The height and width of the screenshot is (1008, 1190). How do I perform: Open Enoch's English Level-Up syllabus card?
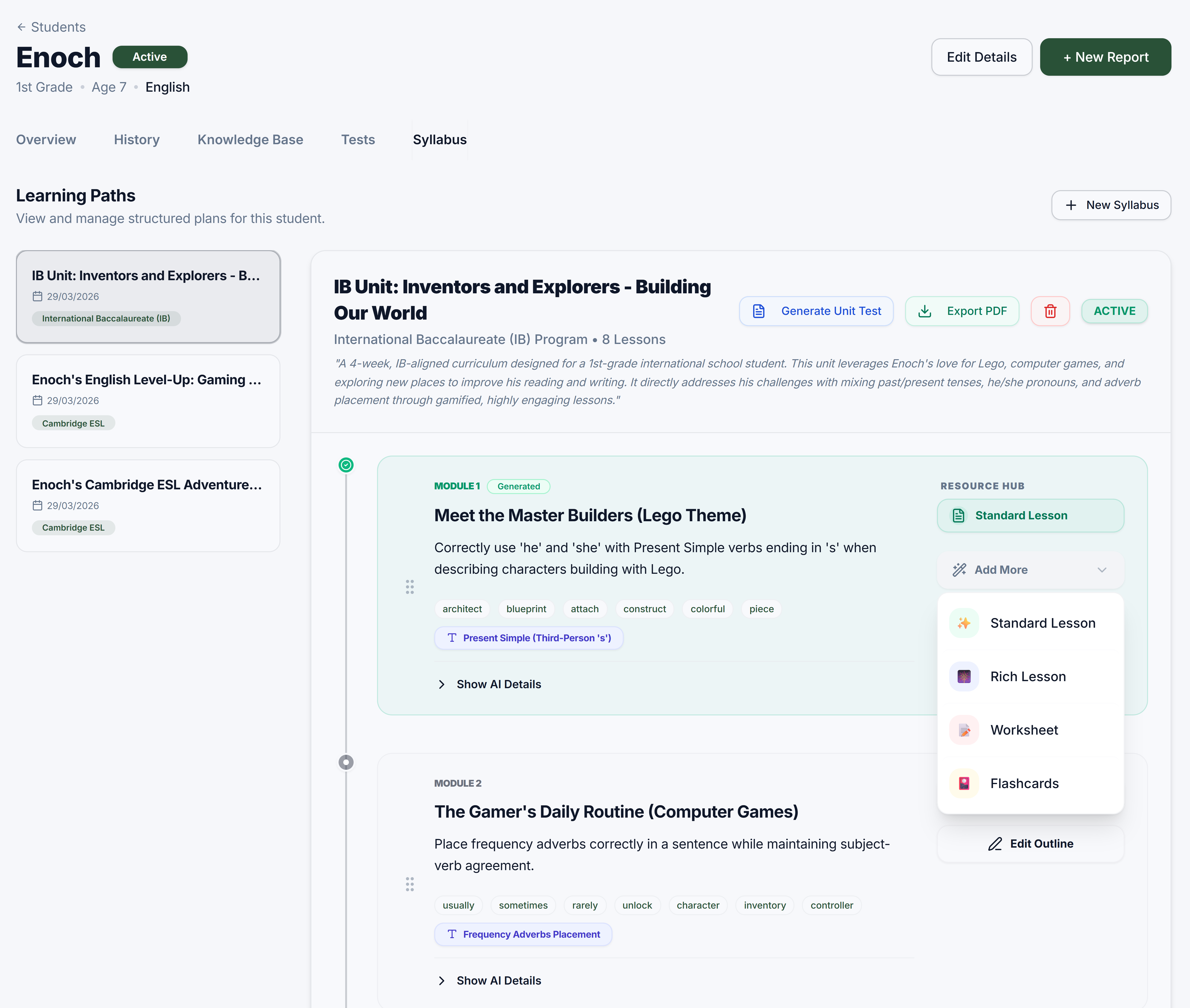(x=148, y=400)
